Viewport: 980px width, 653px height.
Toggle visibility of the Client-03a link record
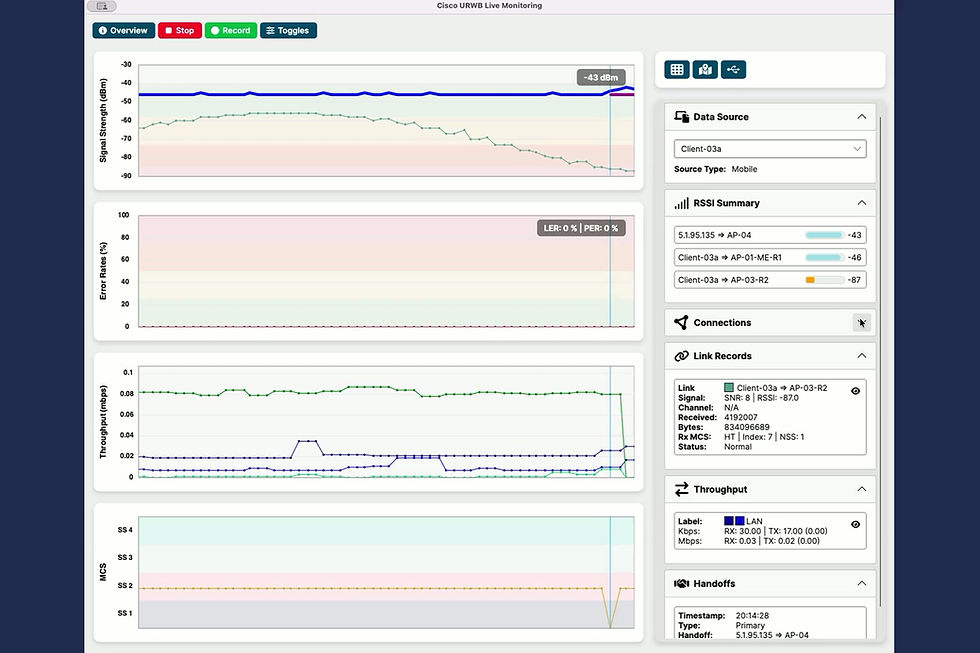coord(856,391)
